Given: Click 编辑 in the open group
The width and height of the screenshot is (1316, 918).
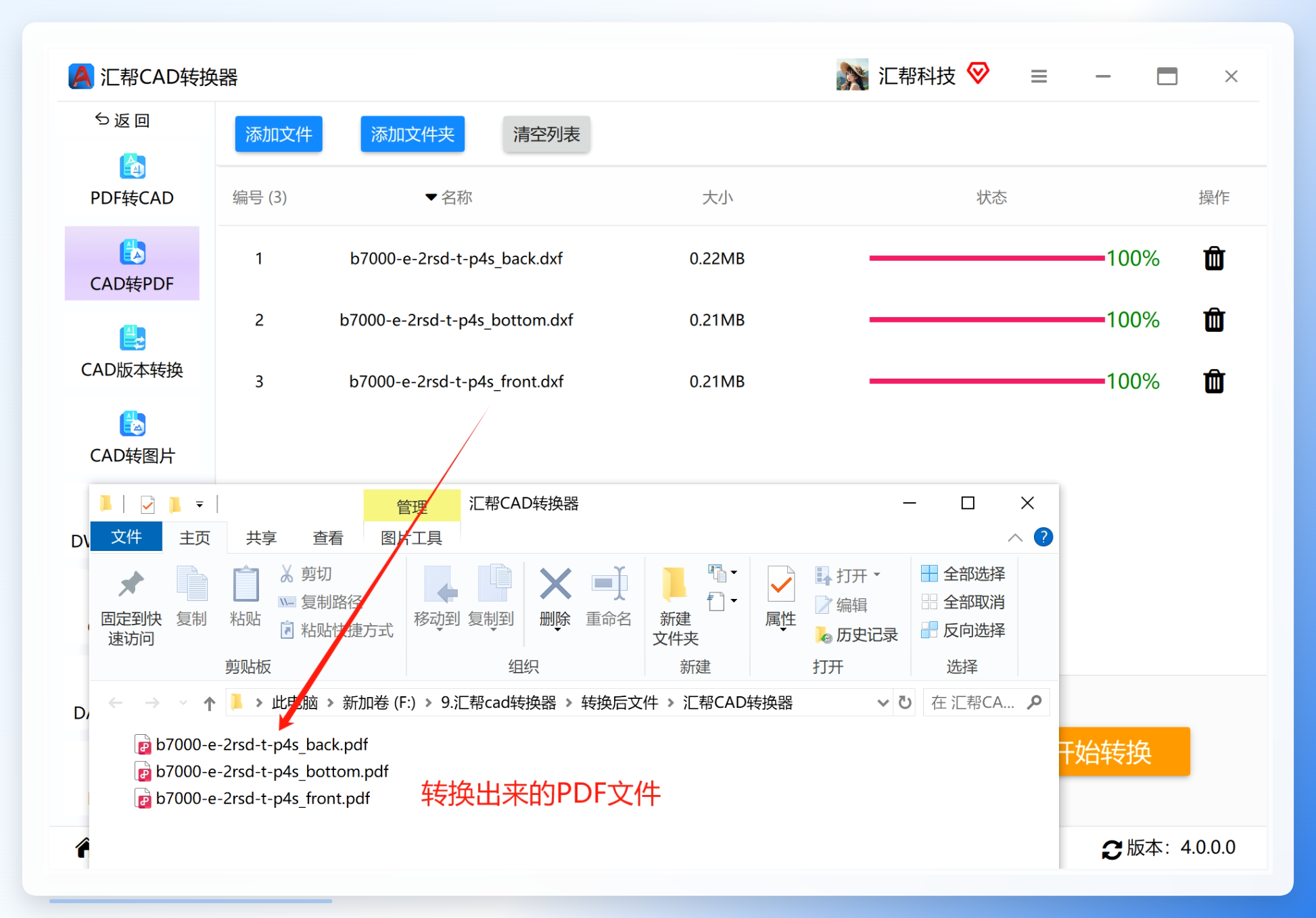Looking at the screenshot, I should pyautogui.click(x=841, y=604).
